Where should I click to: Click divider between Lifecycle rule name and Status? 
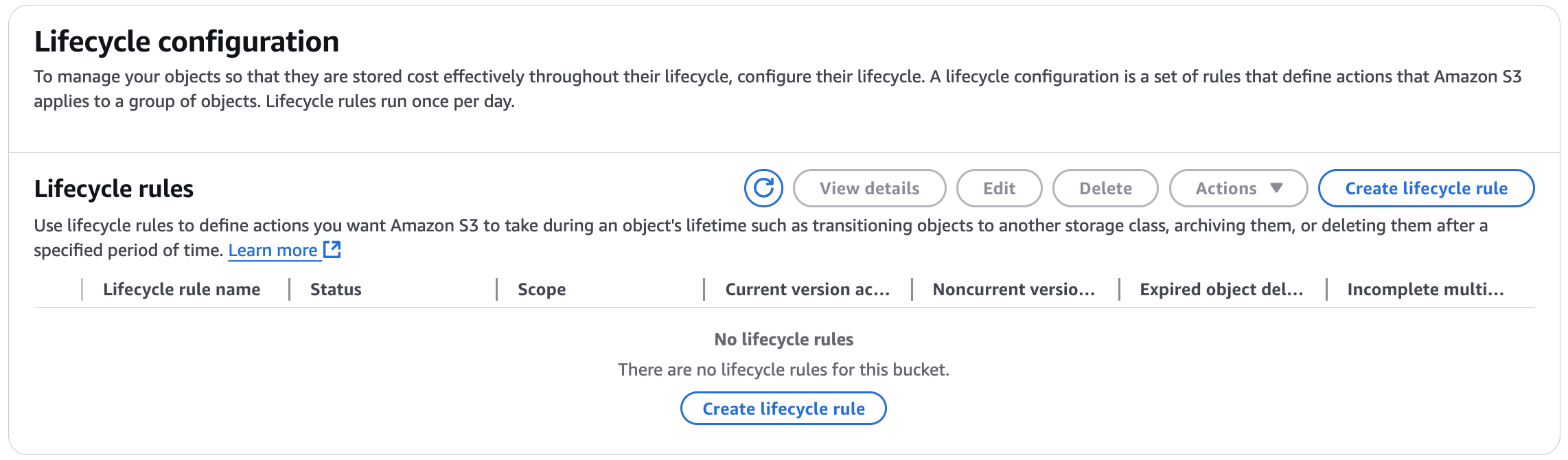(289, 290)
